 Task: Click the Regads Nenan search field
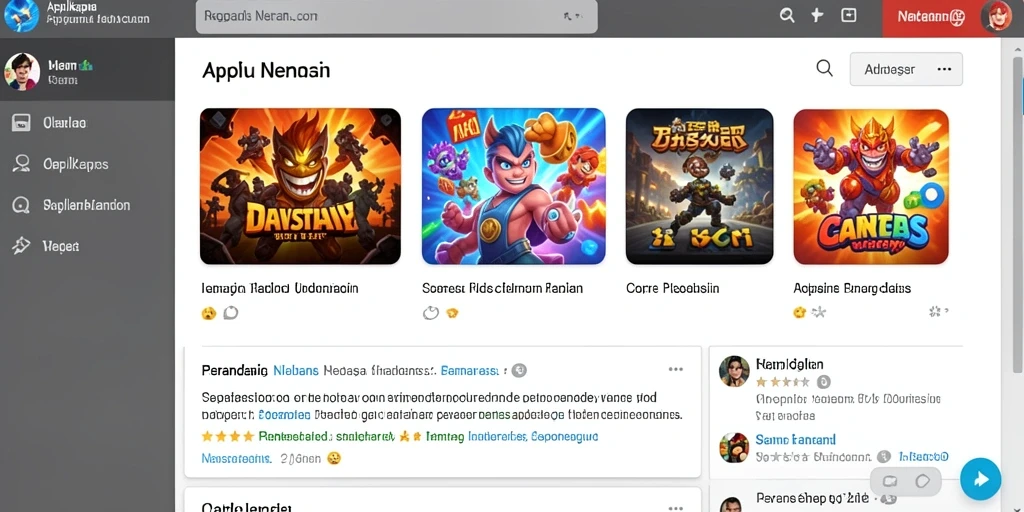(x=396, y=16)
